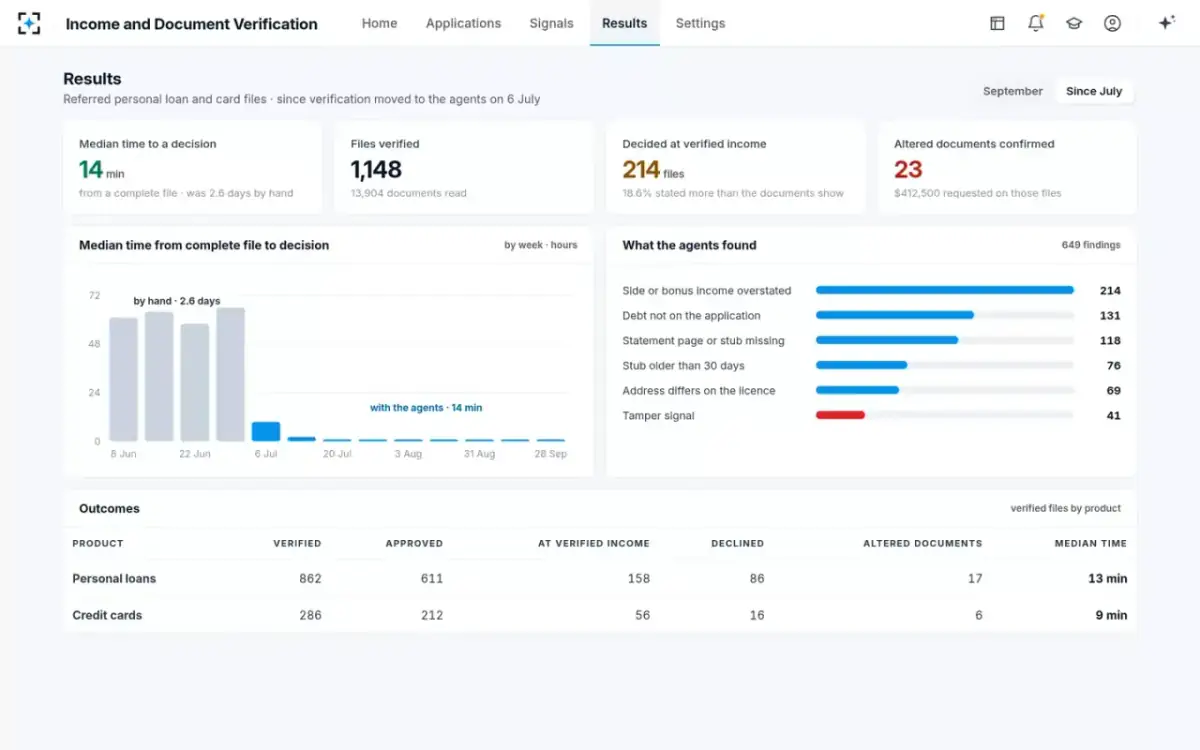Click the 6 Jul bar in the chart

(x=266, y=431)
